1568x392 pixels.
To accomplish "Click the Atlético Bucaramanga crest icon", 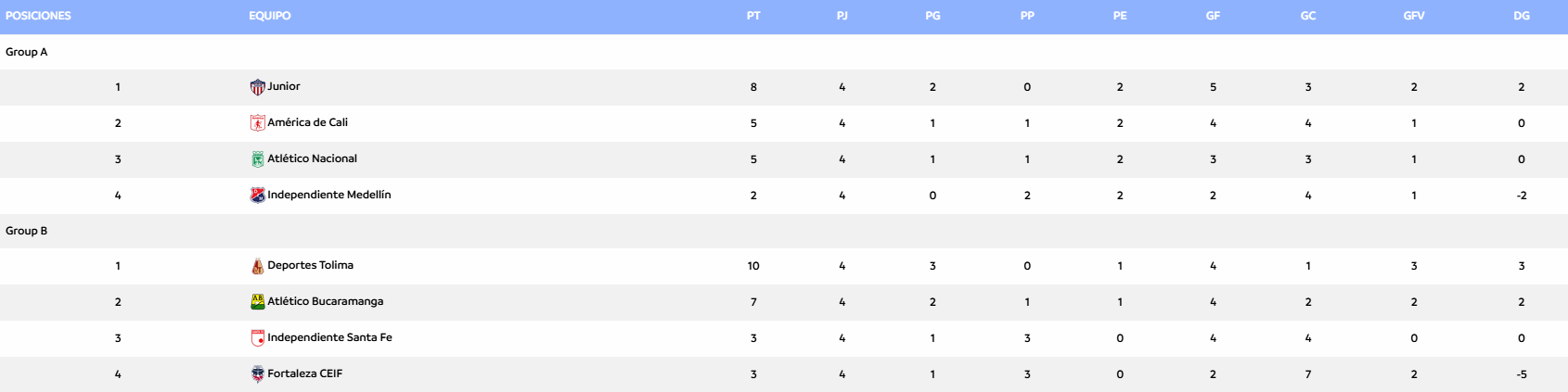I will (x=258, y=302).
